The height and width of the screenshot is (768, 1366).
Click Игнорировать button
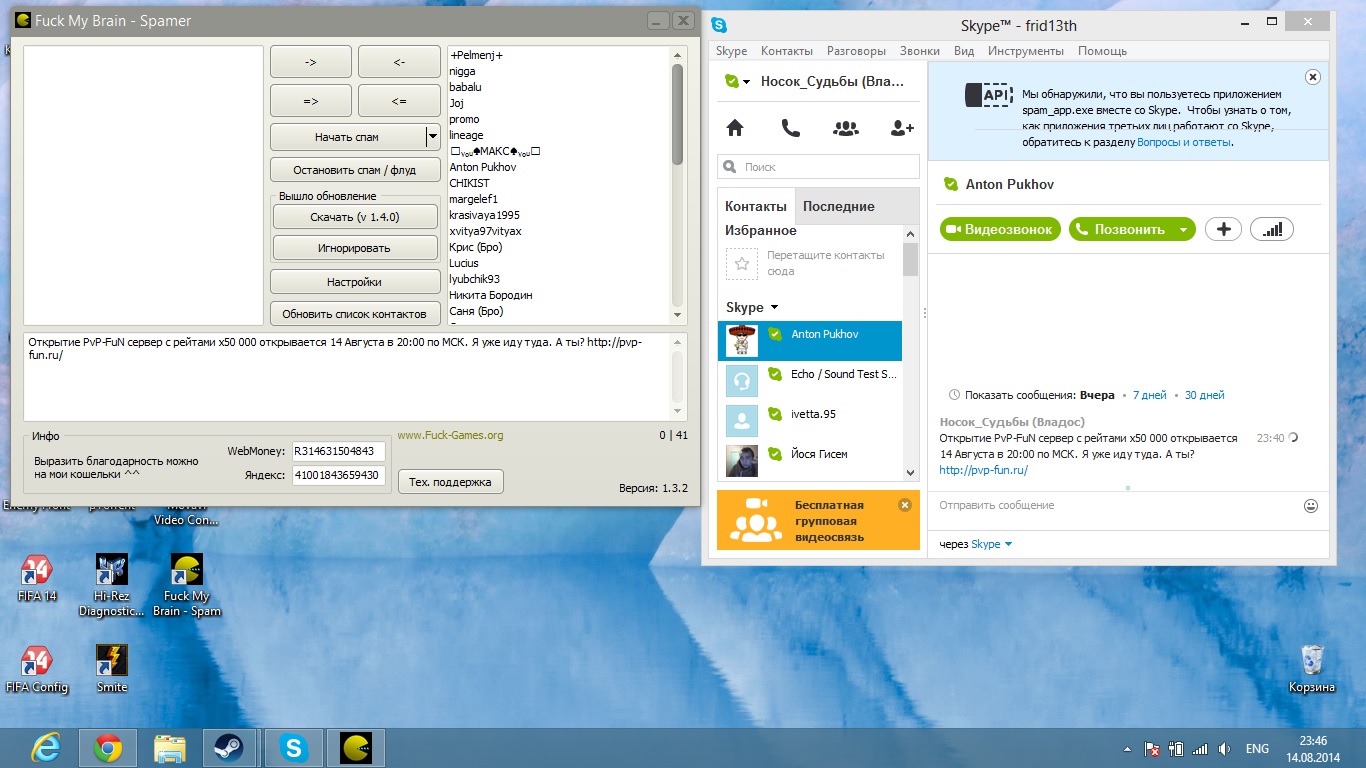click(x=355, y=248)
